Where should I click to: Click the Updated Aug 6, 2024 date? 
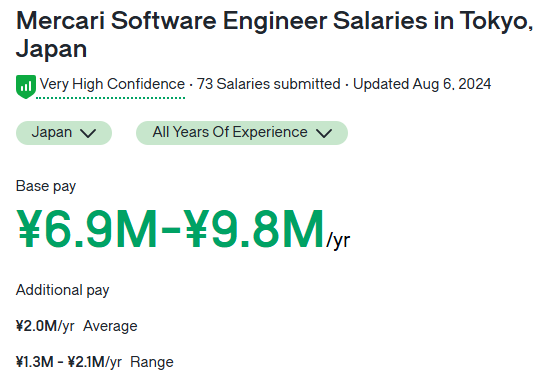422,84
